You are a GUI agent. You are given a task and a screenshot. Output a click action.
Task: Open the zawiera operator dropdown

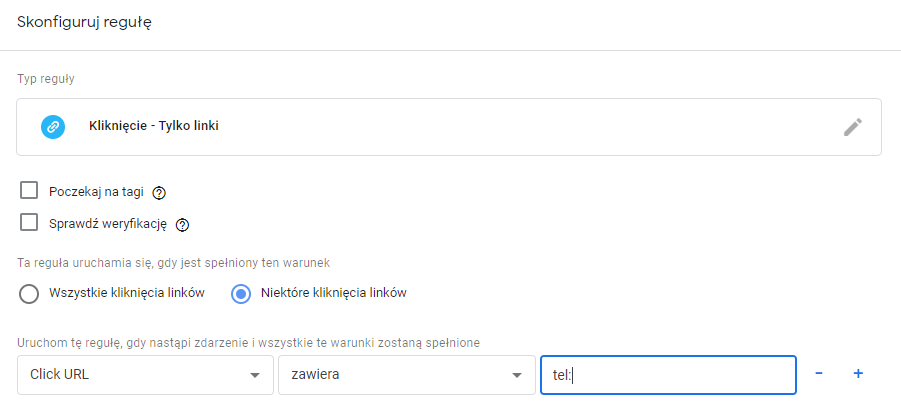(x=407, y=375)
